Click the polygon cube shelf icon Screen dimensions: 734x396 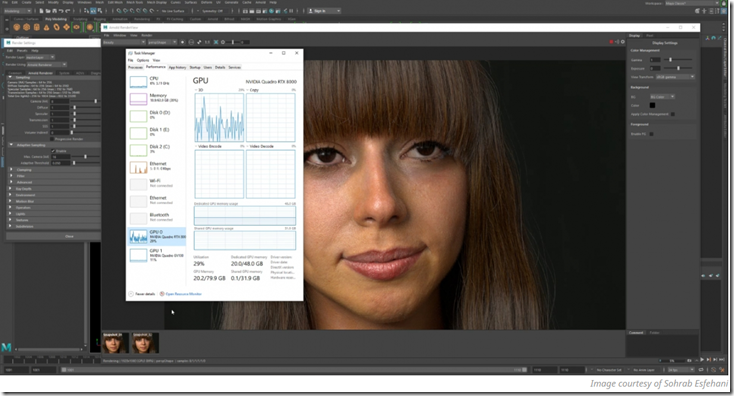pyautogui.click(x=27, y=27)
